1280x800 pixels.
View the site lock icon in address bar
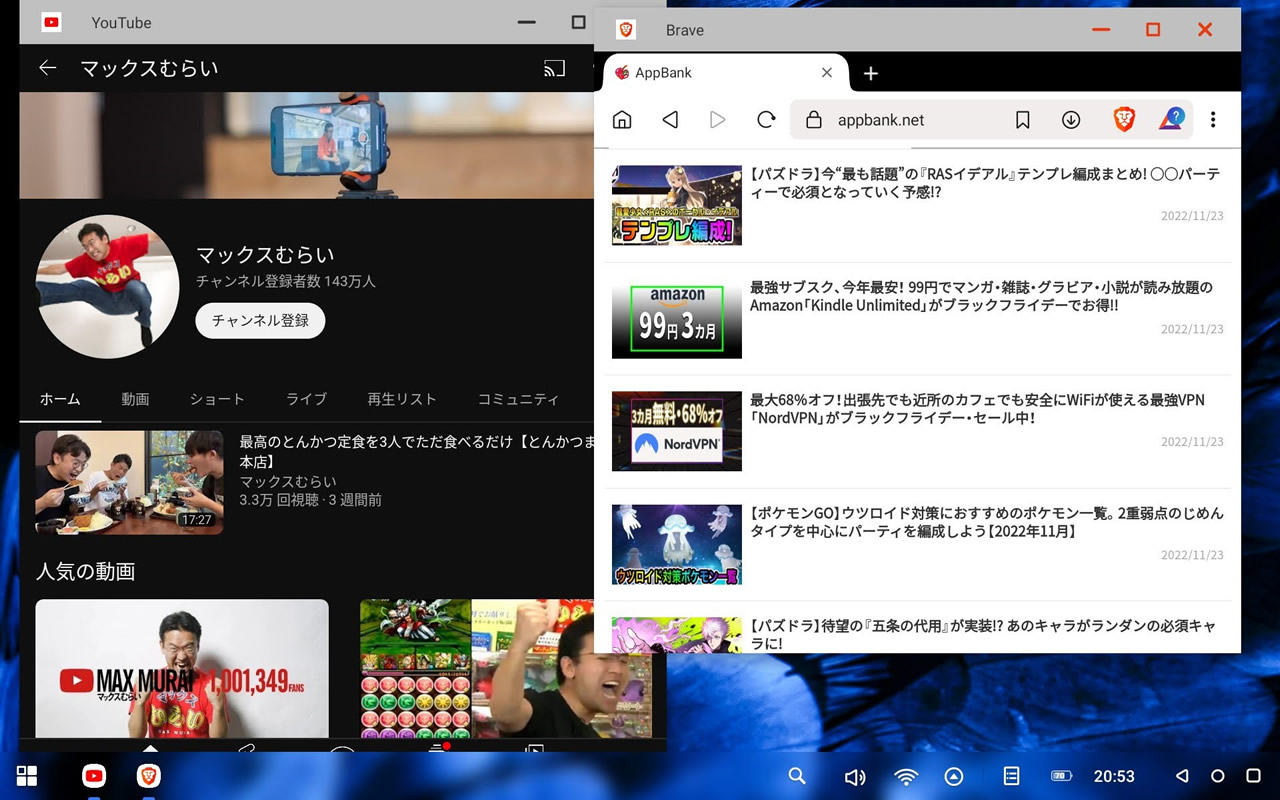[x=814, y=120]
